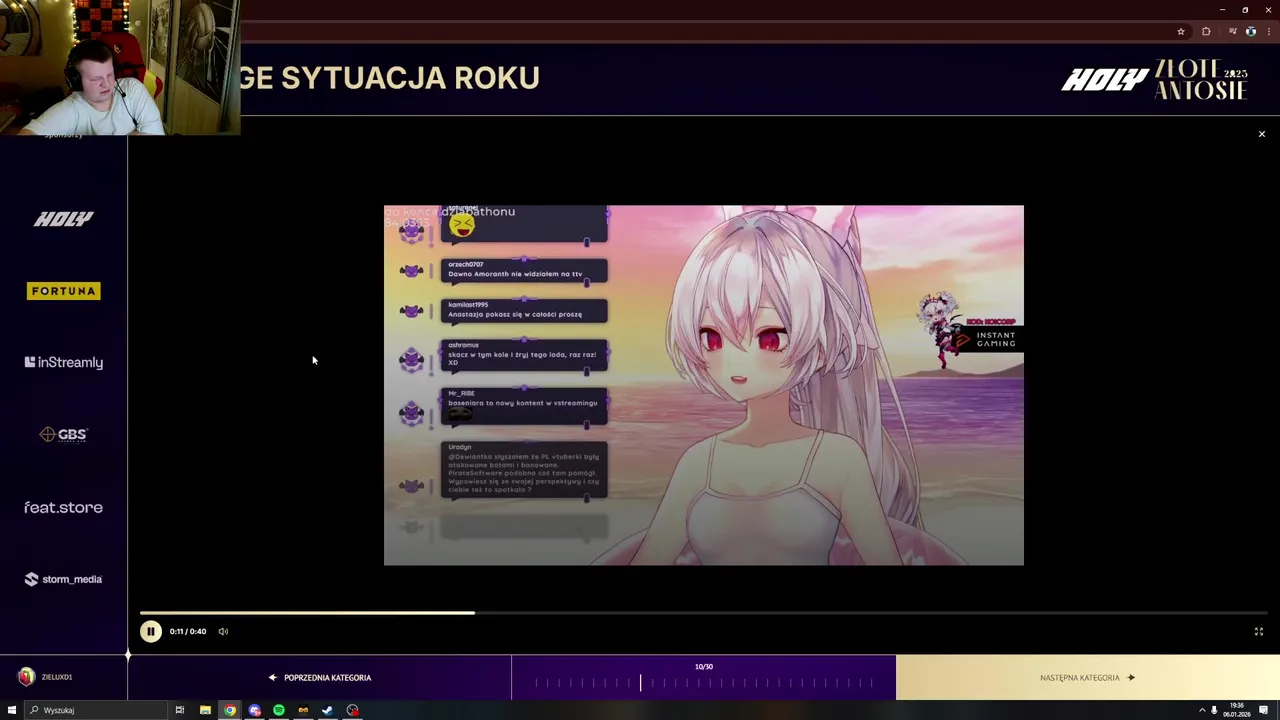
Task: Open Discord from the taskbar
Action: [254, 710]
